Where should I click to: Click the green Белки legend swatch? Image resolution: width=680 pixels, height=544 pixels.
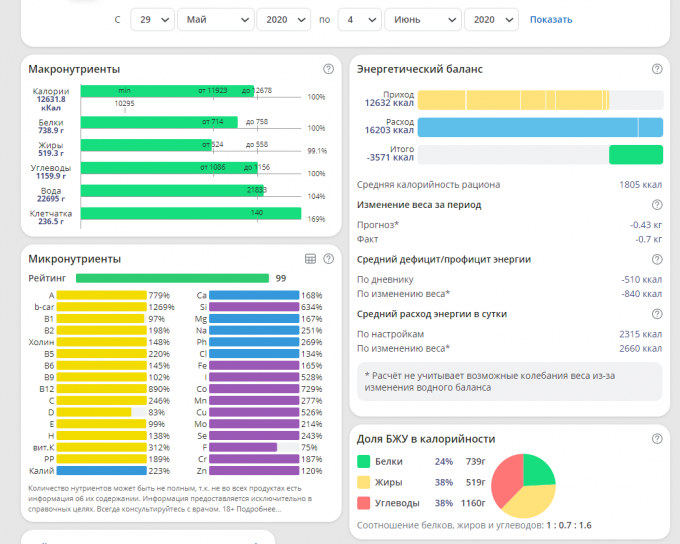(365, 462)
